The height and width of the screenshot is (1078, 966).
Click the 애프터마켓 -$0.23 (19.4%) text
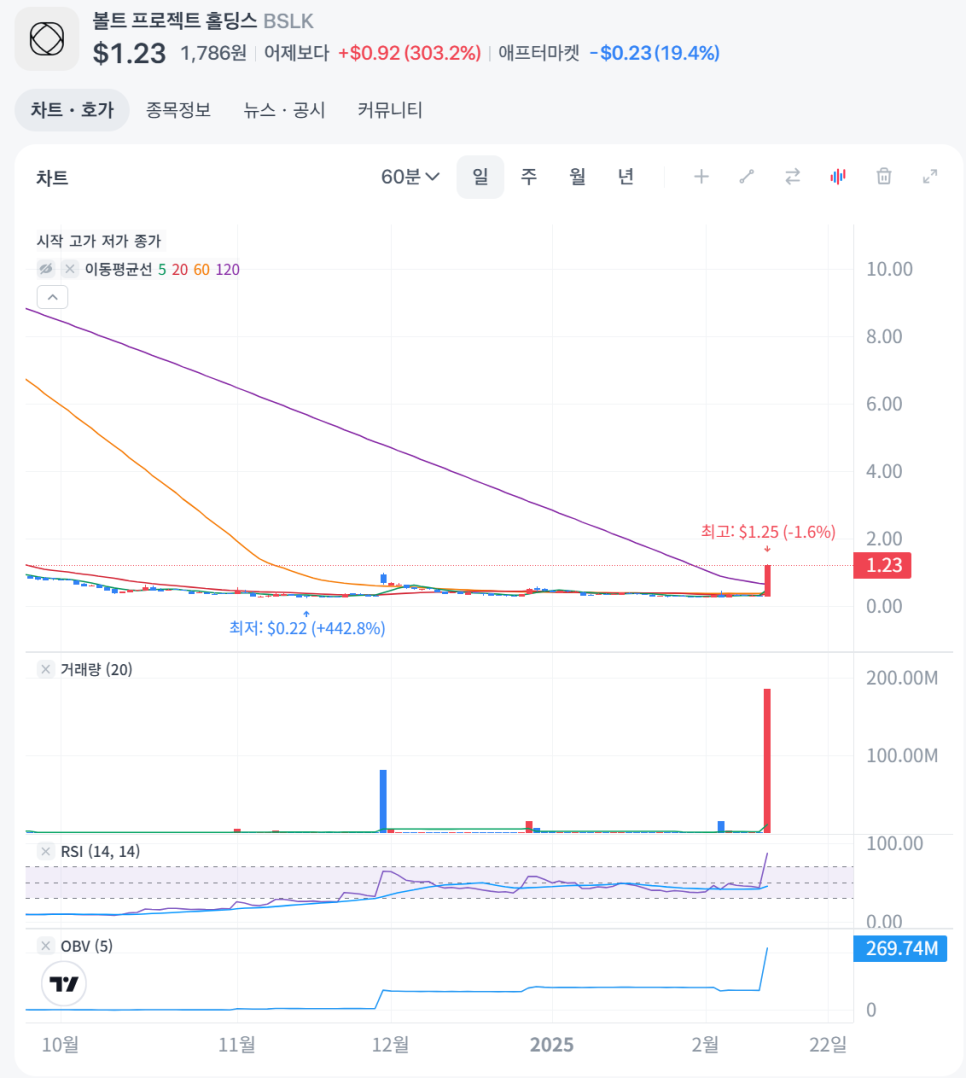[x=608, y=53]
